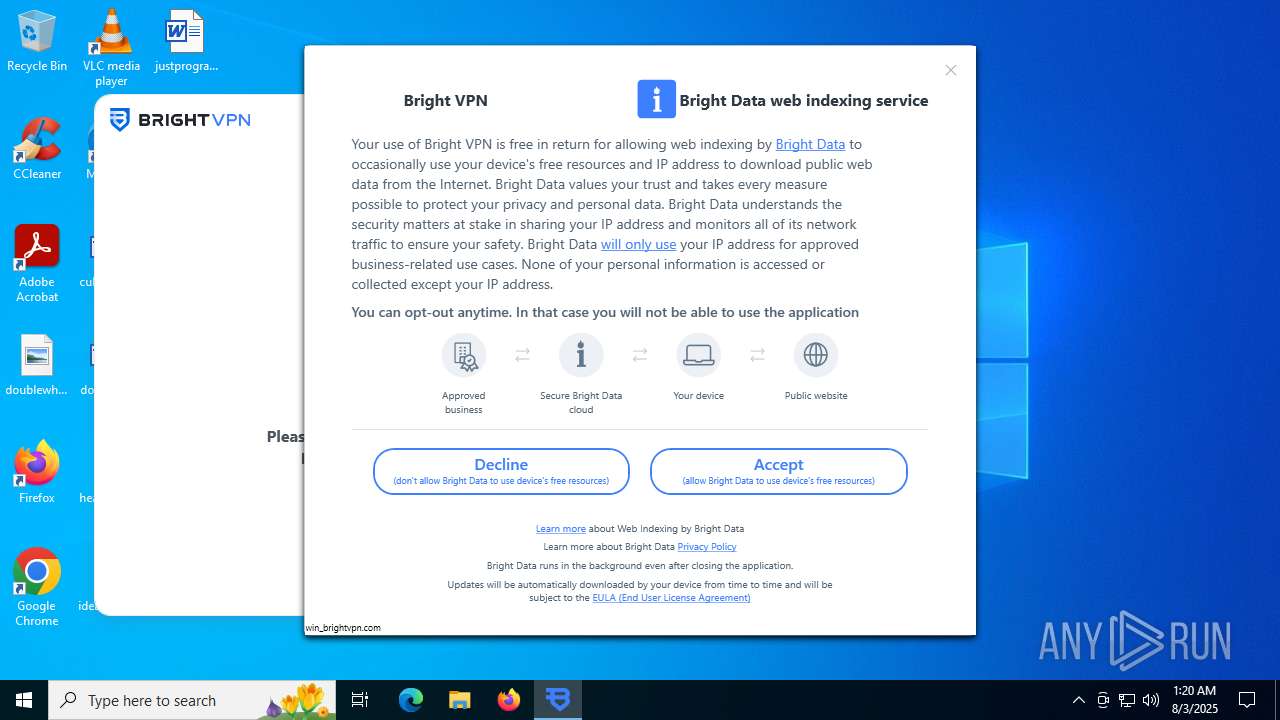
Task: Click the Your device laptop icon
Action: coord(698,355)
